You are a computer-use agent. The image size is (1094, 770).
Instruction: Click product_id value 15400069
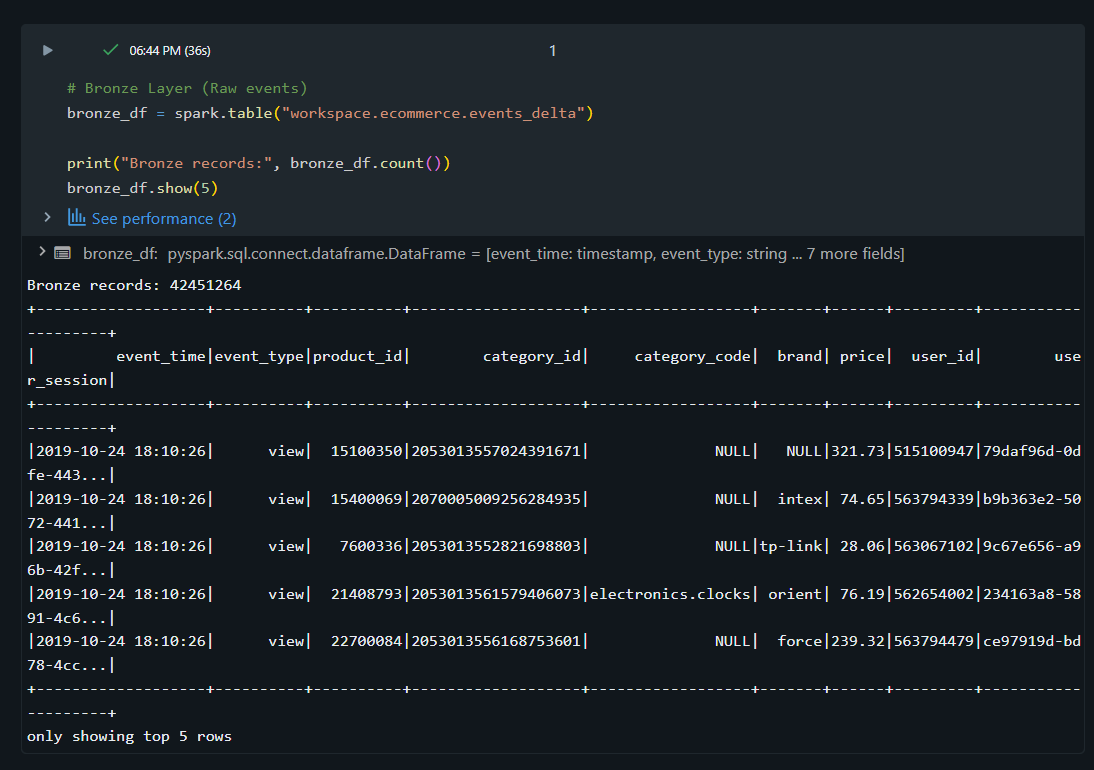[x=366, y=499]
